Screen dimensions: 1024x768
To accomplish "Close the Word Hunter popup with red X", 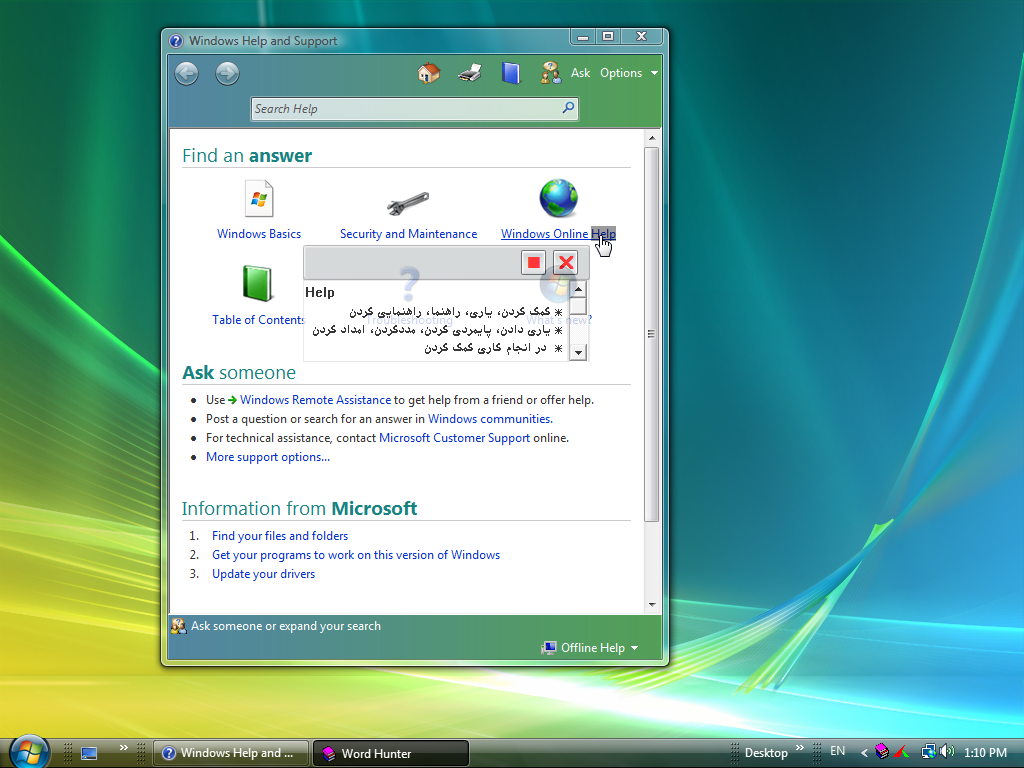I will pyautogui.click(x=566, y=263).
